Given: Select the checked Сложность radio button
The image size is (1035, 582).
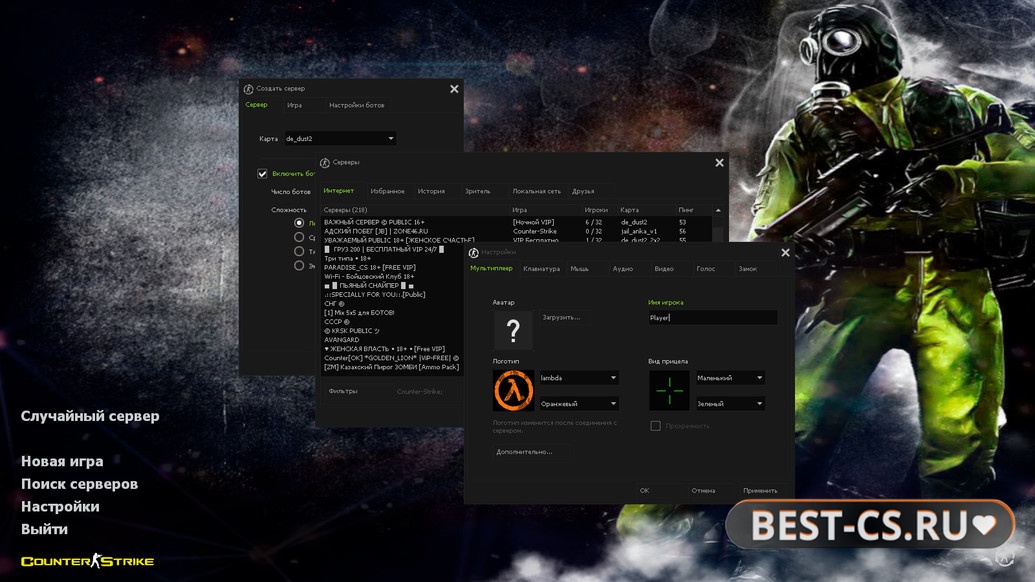Looking at the screenshot, I should pos(299,223).
